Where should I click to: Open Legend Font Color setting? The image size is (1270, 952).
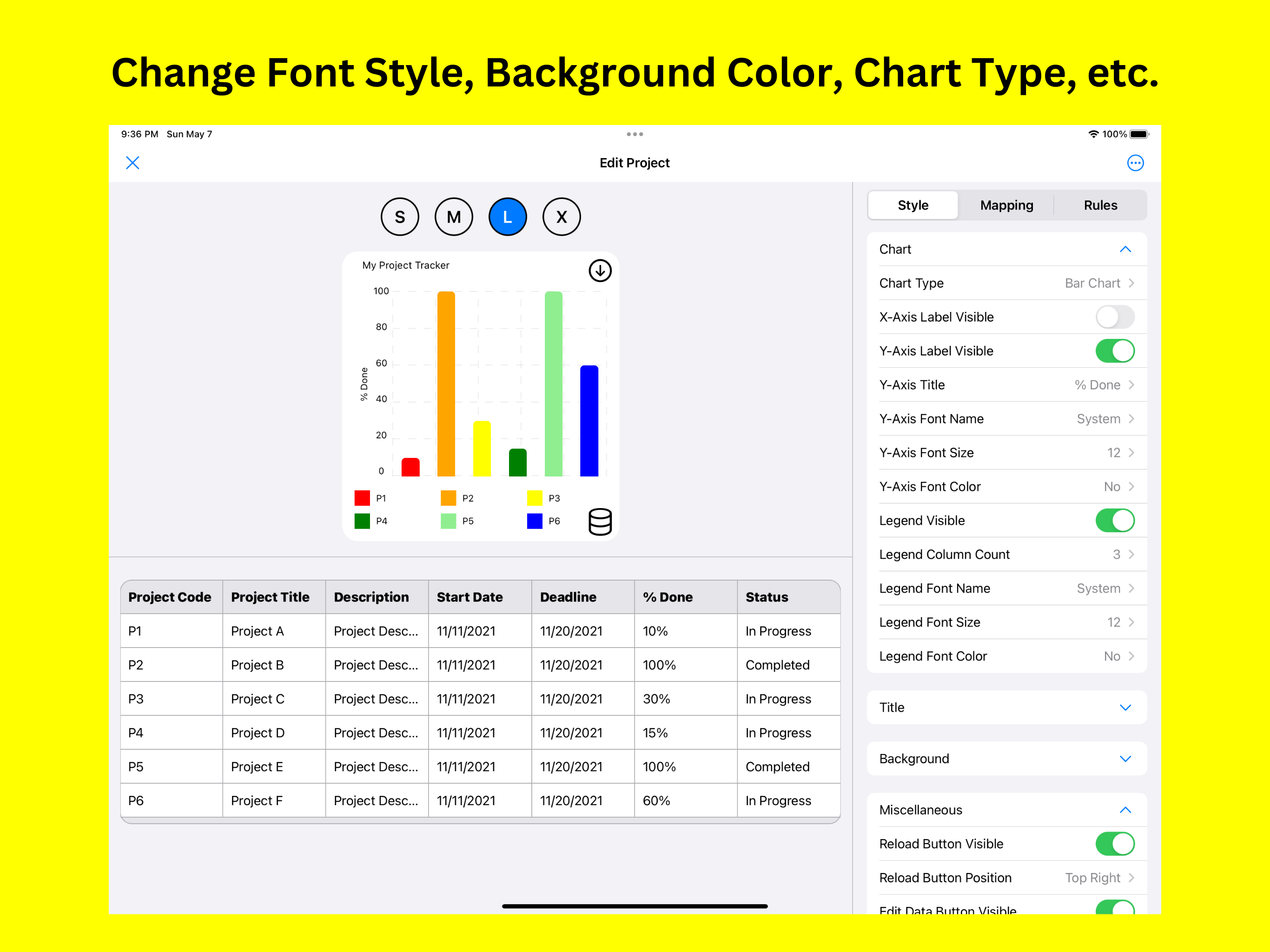pos(1007,656)
